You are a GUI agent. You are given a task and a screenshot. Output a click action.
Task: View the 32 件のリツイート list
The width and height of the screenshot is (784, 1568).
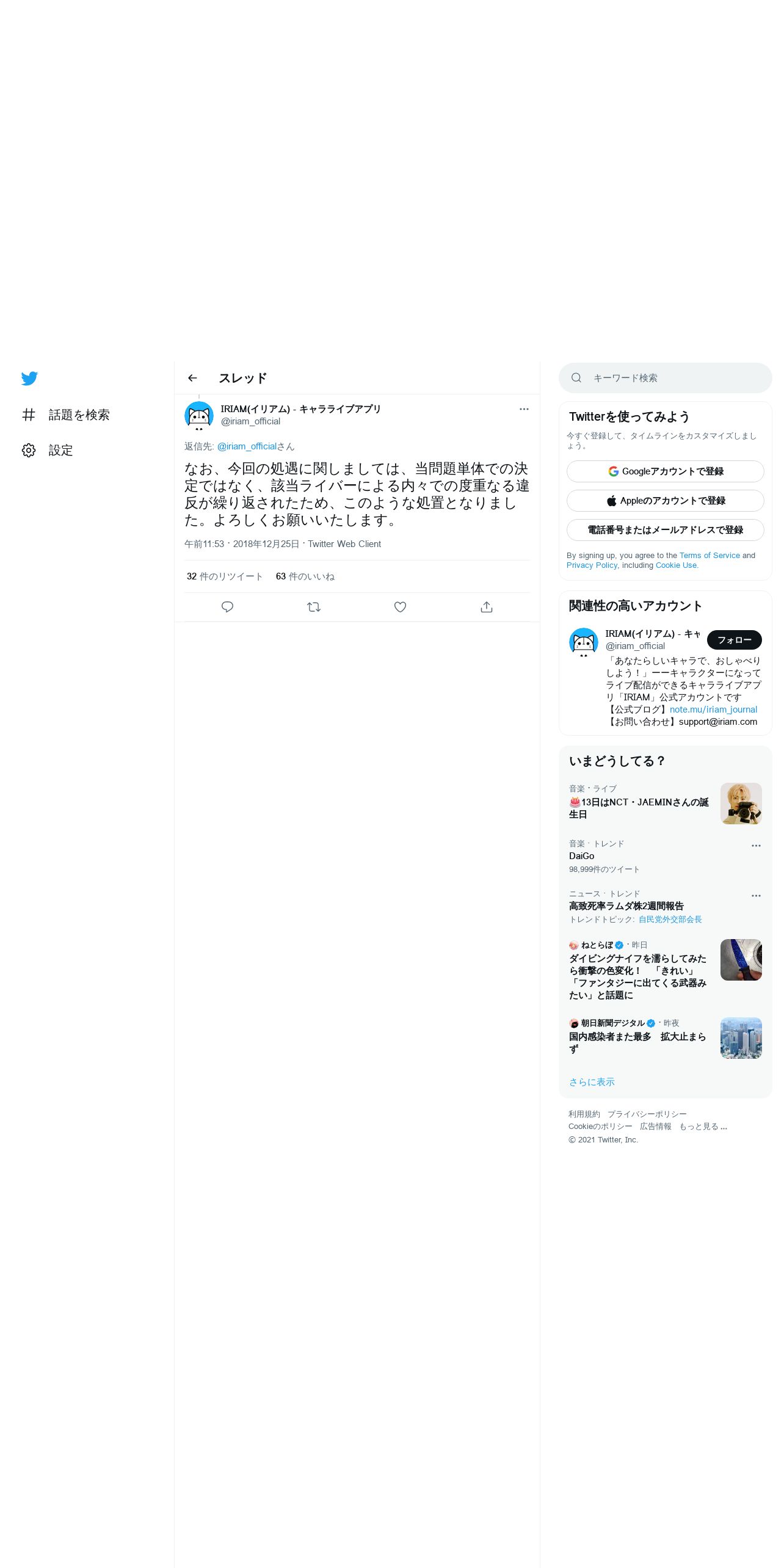(x=225, y=576)
